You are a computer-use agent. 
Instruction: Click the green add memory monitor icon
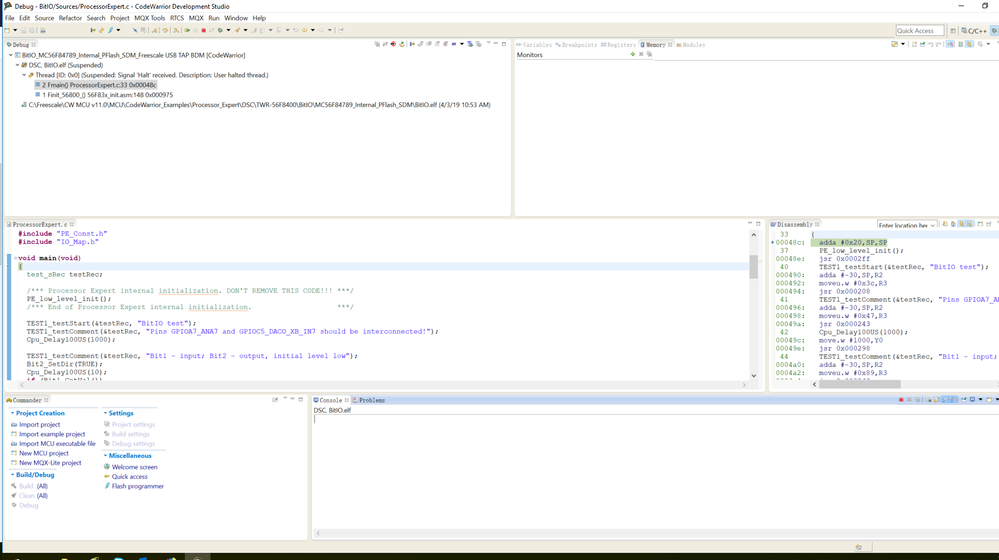(x=633, y=54)
